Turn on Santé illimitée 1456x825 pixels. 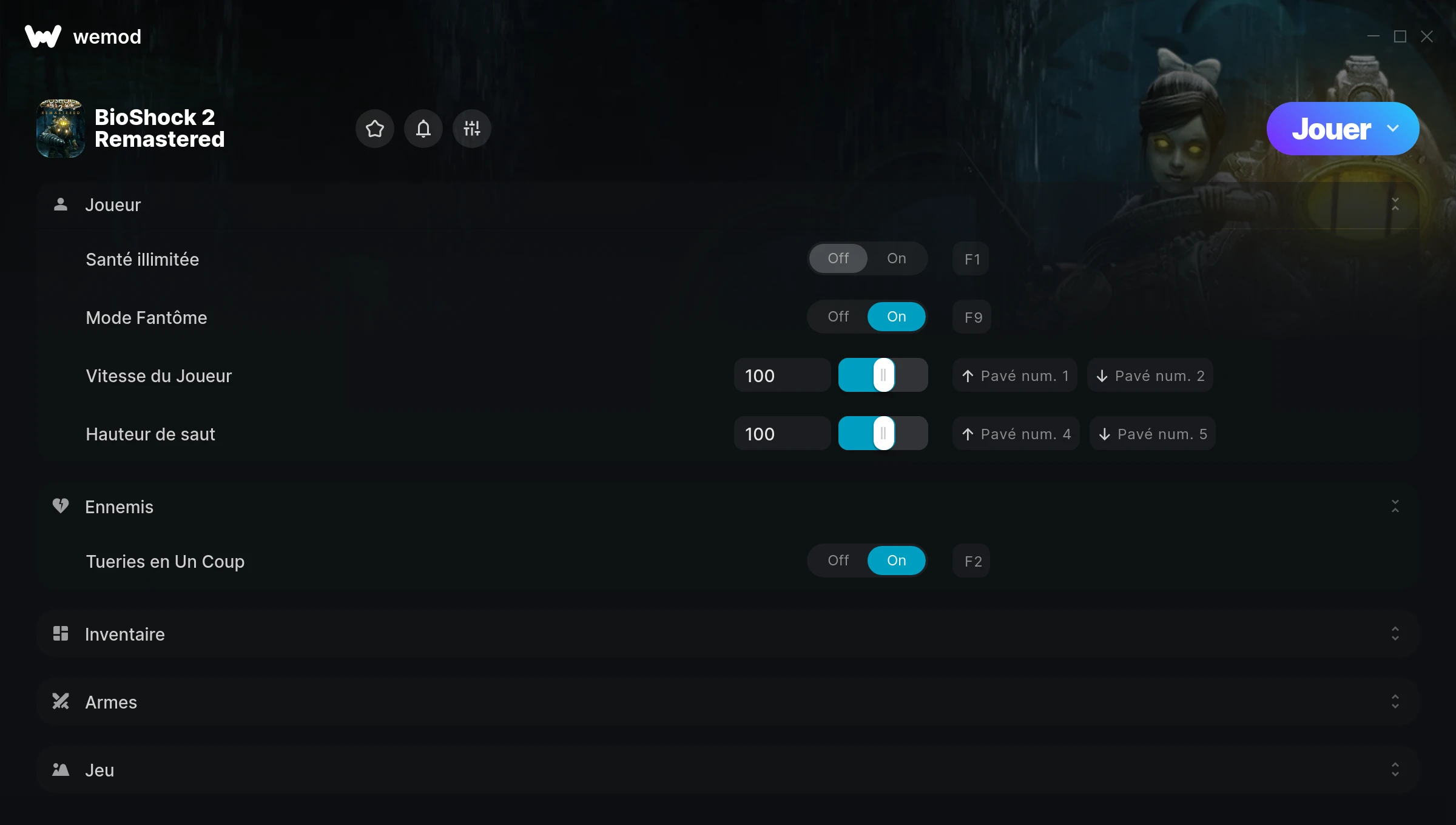(x=896, y=258)
